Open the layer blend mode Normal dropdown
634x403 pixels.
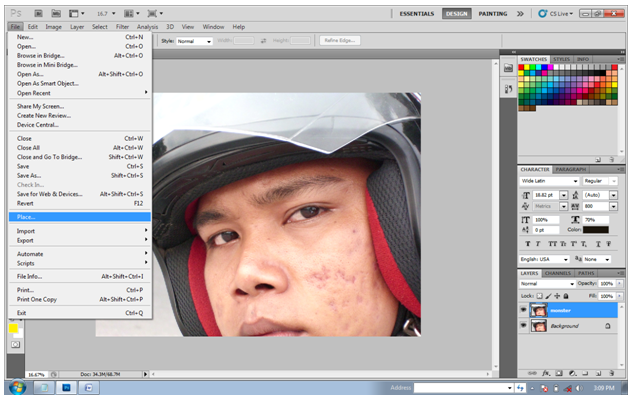[547, 284]
